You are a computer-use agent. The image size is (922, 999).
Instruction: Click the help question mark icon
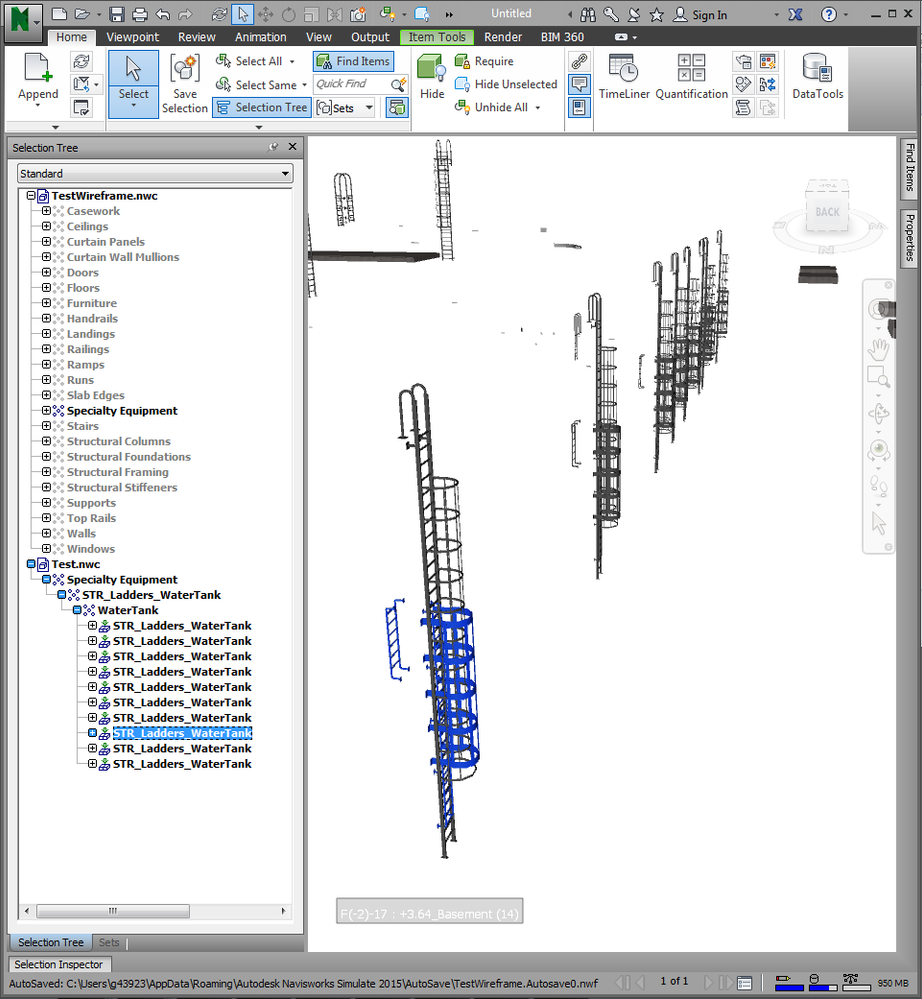[x=828, y=14]
